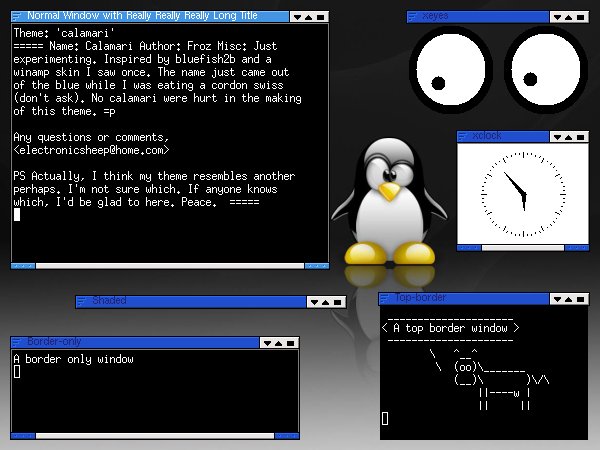Click the up-arrow button on the xeyes titlebar
The image size is (600, 450).
pos(569,17)
